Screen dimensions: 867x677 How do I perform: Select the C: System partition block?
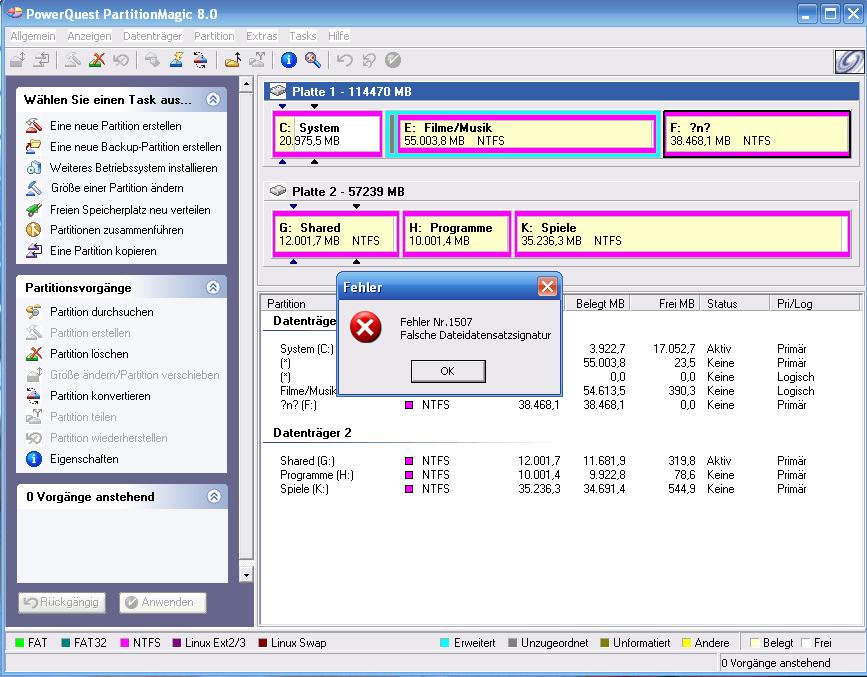[x=327, y=134]
